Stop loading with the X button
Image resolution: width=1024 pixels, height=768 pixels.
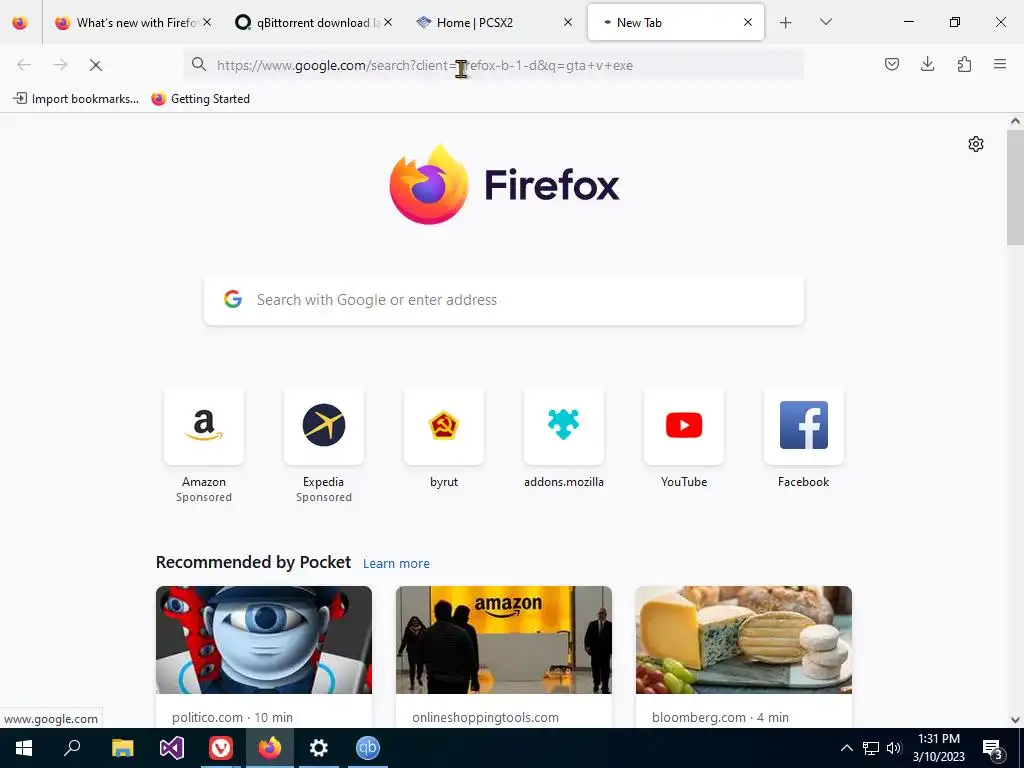coord(95,65)
